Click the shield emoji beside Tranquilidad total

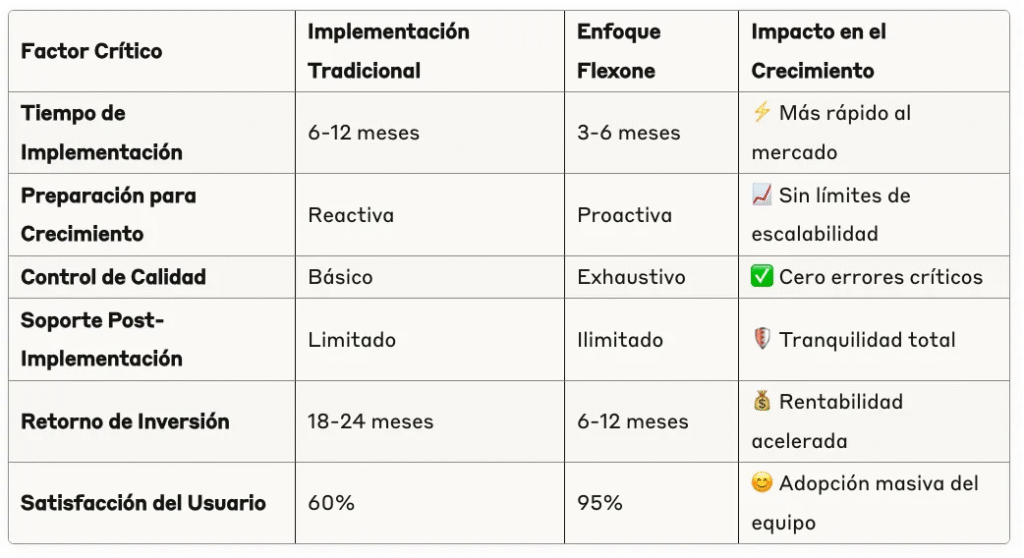(761, 339)
